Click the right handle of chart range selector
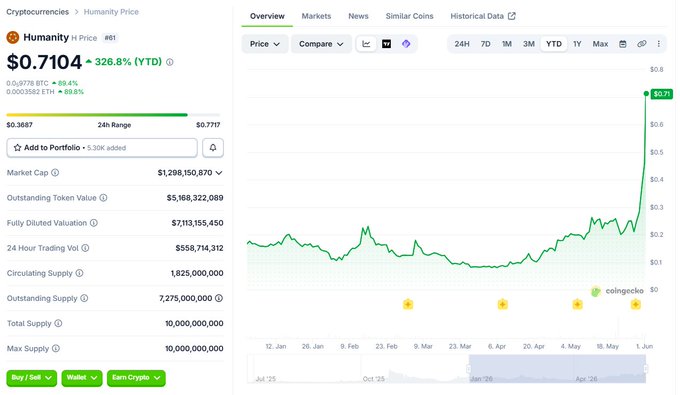Viewport: 680px width, 395px height. [646, 369]
